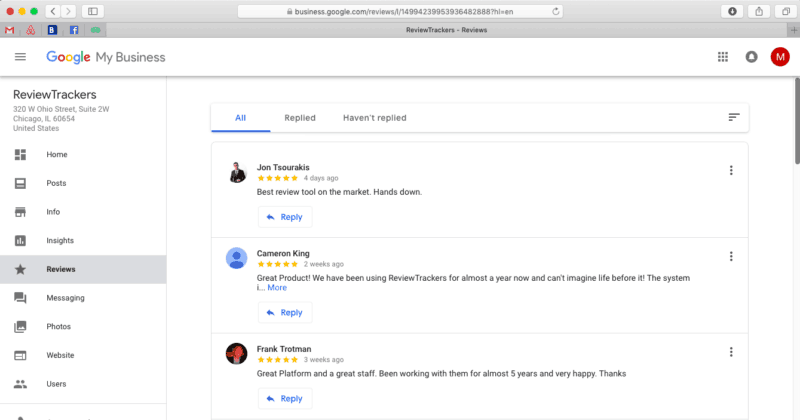The width and height of the screenshot is (800, 420).
Task: Reload the page from address bar
Action: click(x=556, y=11)
